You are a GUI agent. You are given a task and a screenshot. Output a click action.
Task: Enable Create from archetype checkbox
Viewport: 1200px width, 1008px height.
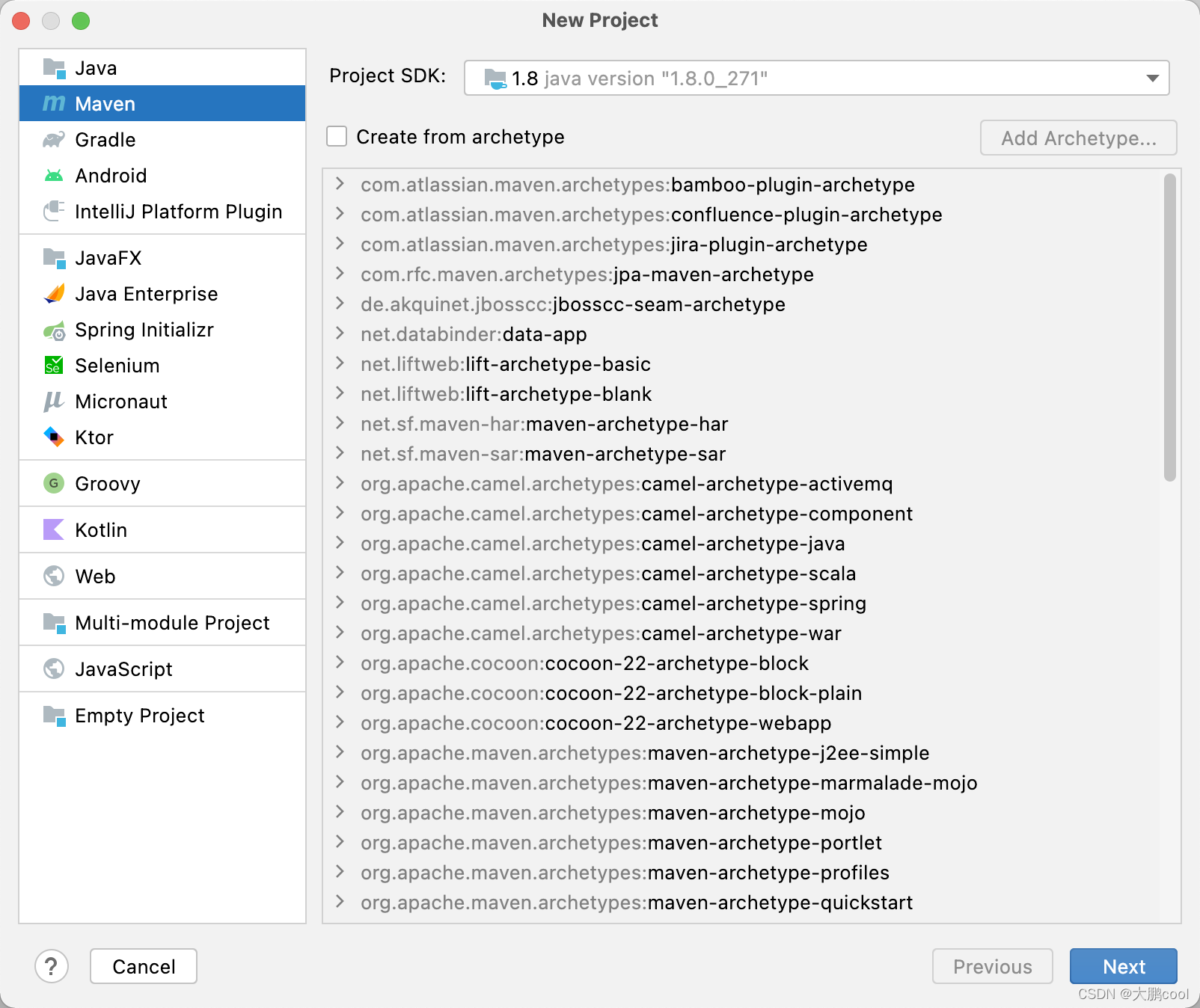pyautogui.click(x=337, y=136)
